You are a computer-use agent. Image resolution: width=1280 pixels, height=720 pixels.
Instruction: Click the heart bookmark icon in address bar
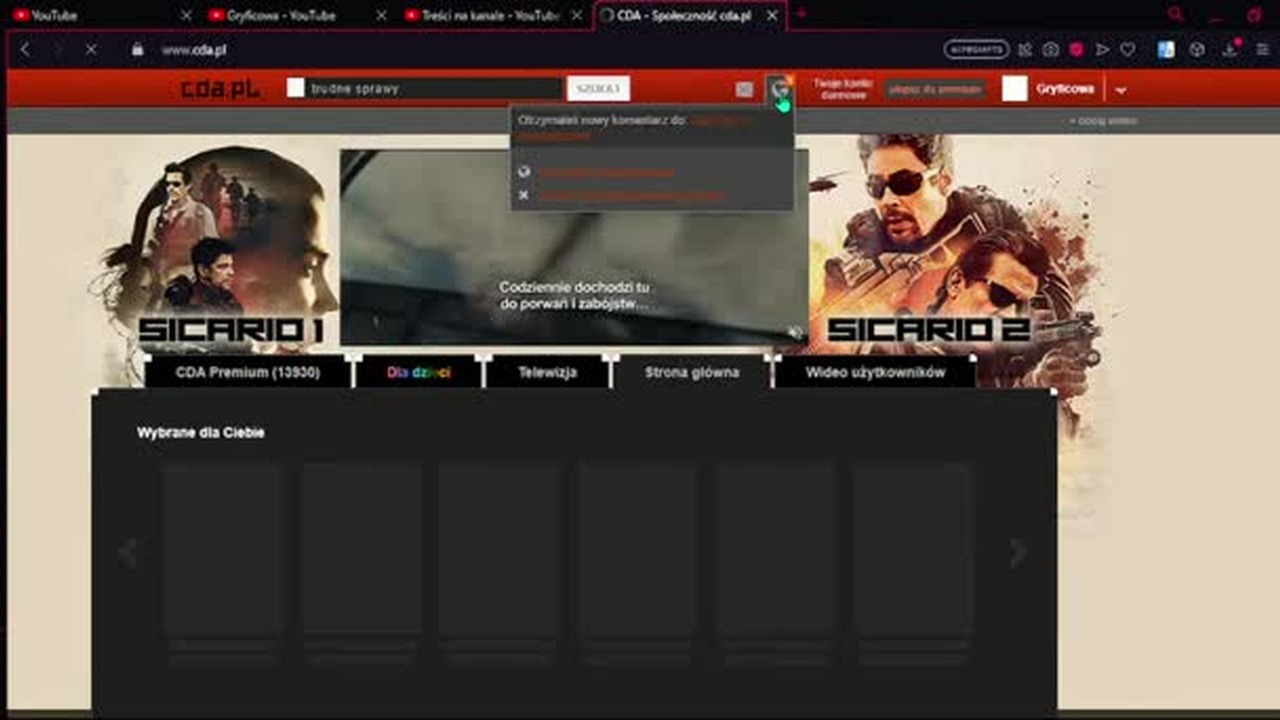tap(1128, 49)
